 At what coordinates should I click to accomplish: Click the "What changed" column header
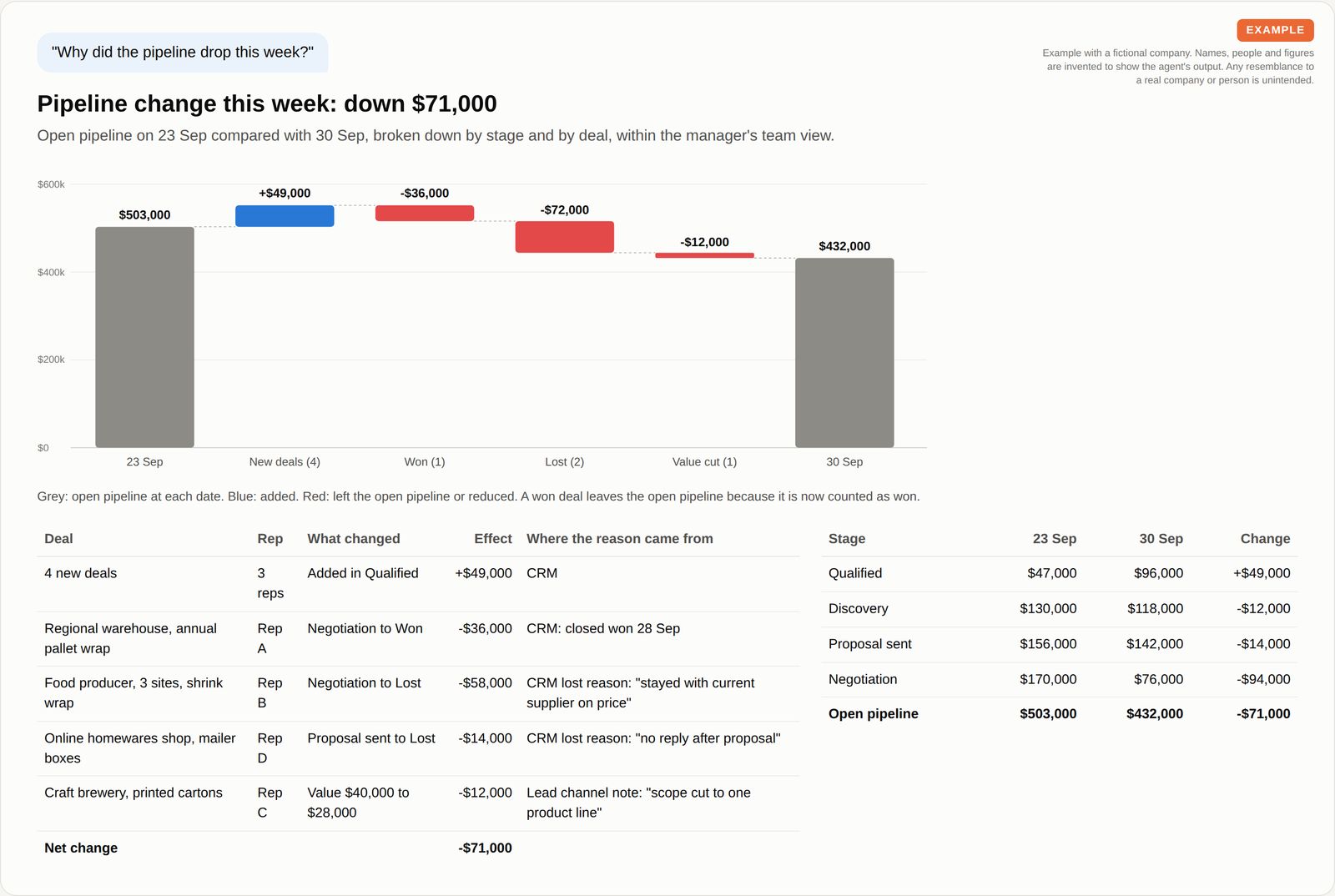pyautogui.click(x=354, y=539)
